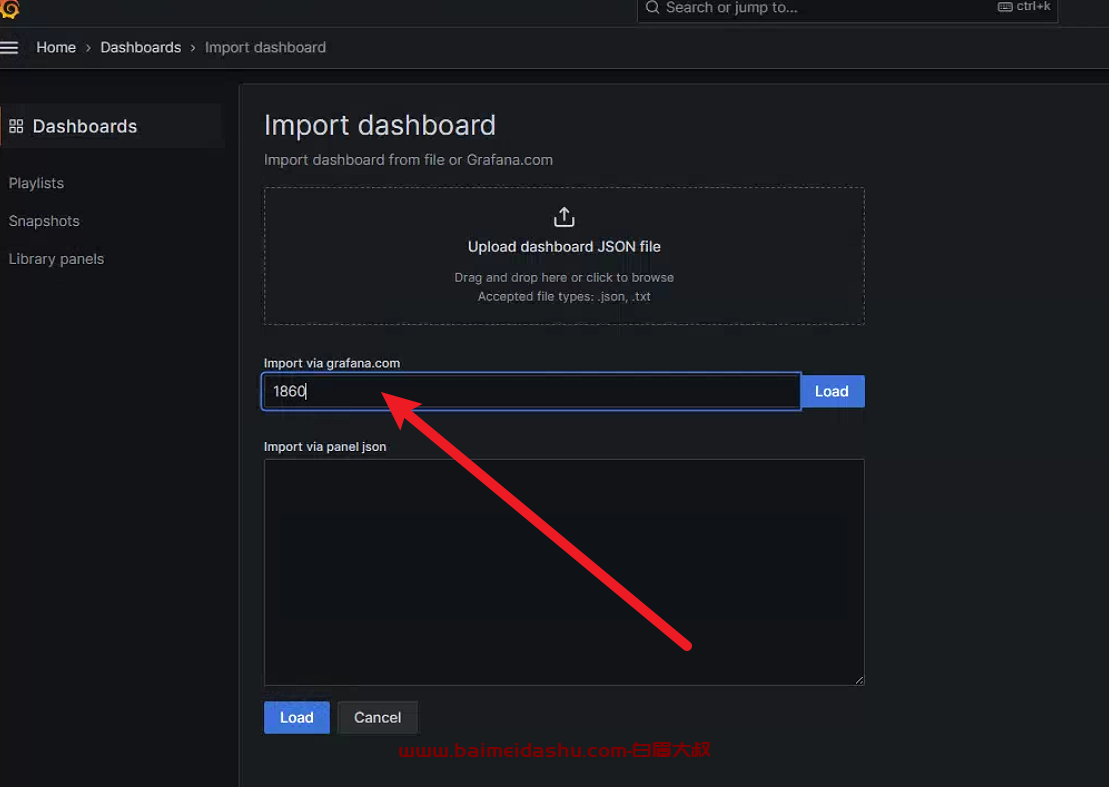Click 'Import via grafana.com' label

pyautogui.click(x=332, y=363)
